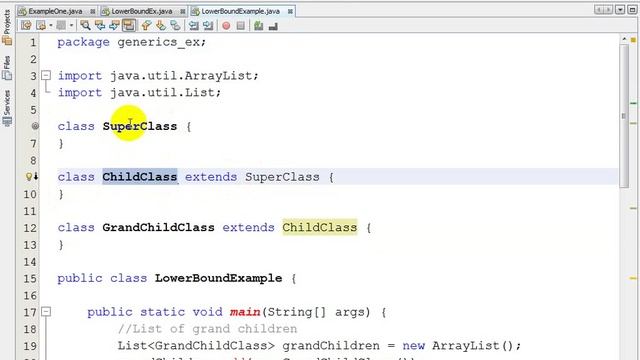The image size is (640, 360).
Task: Click grandChildren variable on line 19
Action: (x=331, y=346)
